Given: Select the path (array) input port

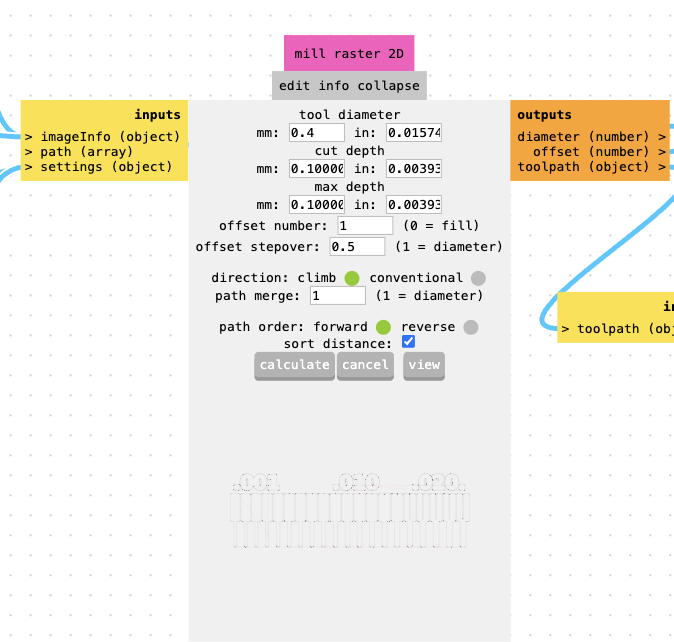Looking at the screenshot, I should 79,152.
